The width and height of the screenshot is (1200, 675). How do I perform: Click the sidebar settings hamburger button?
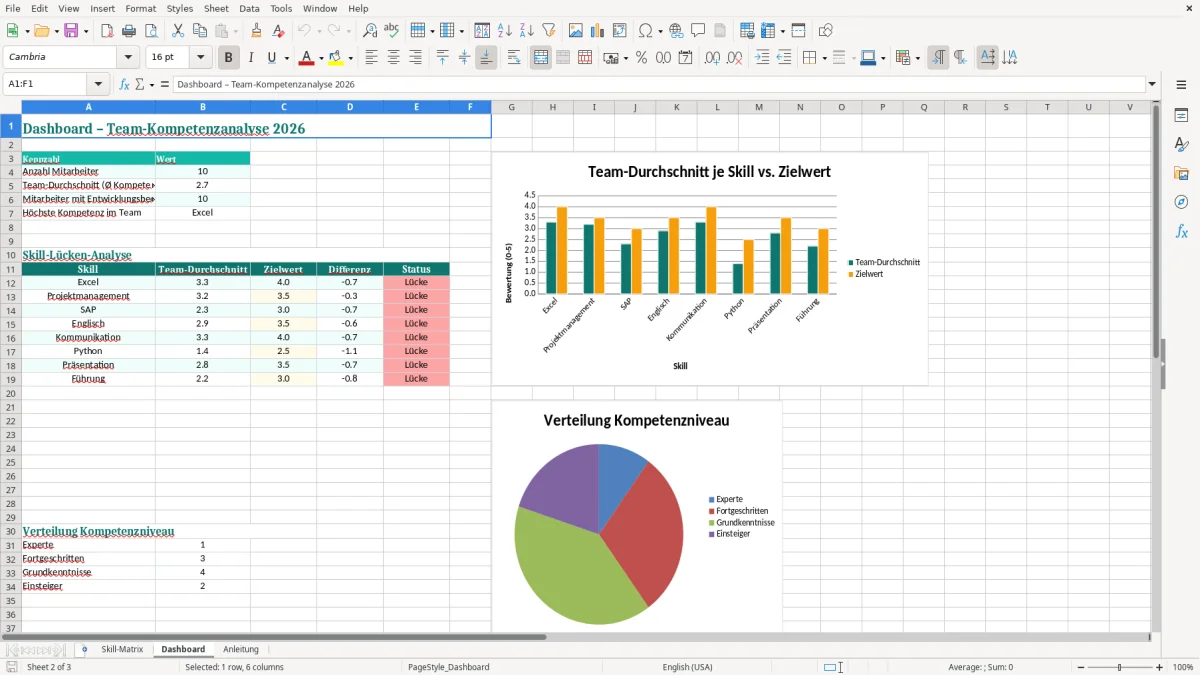[x=1181, y=85]
